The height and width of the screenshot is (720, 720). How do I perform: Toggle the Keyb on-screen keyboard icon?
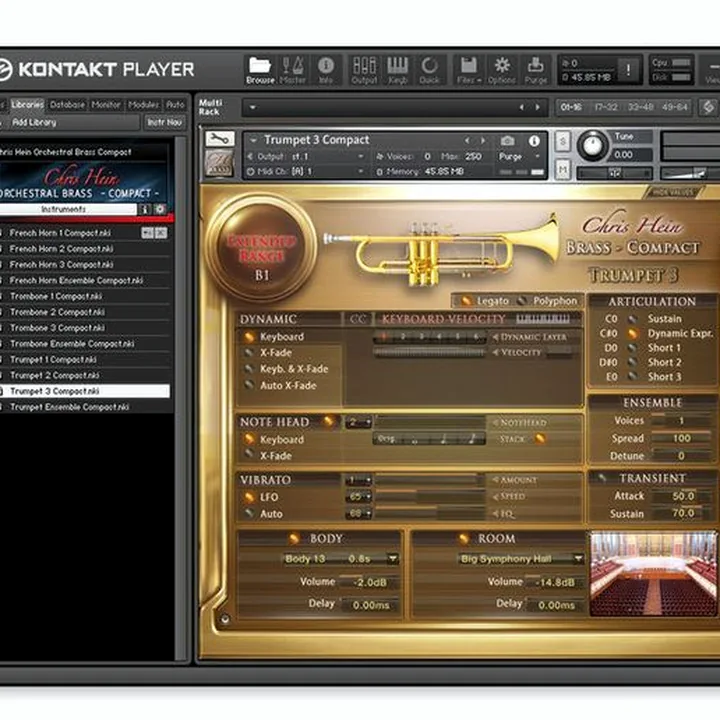click(398, 70)
